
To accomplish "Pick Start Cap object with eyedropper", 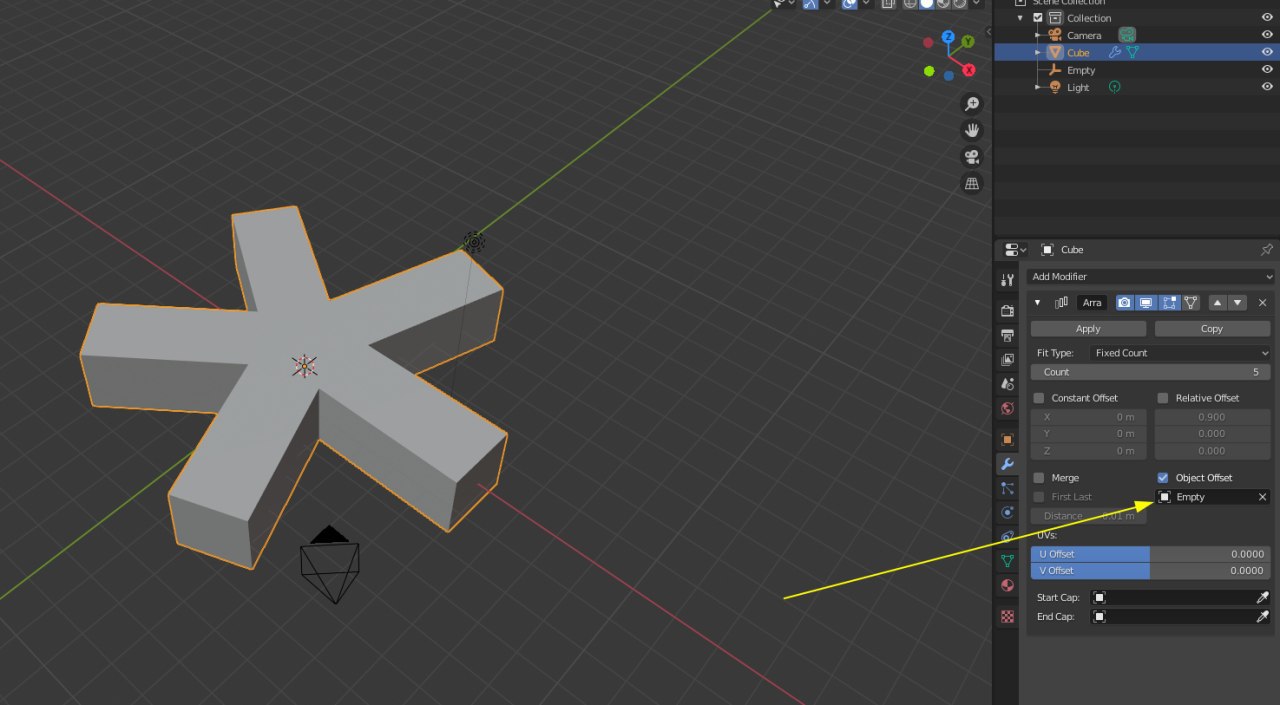I will coord(1262,597).
